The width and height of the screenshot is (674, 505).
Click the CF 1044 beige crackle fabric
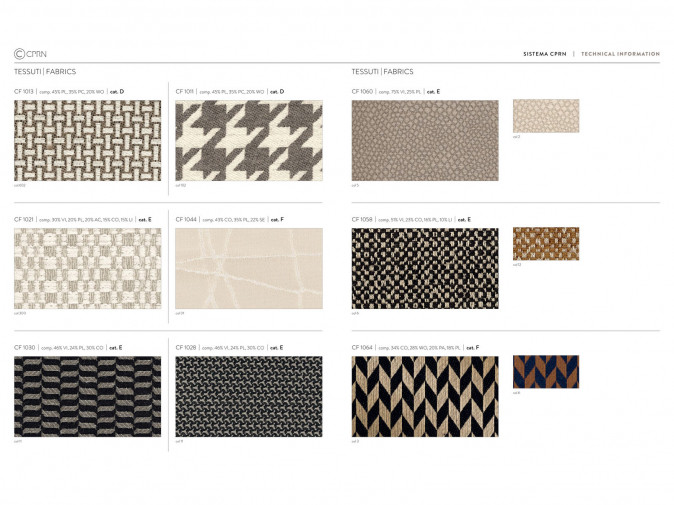coord(249,268)
